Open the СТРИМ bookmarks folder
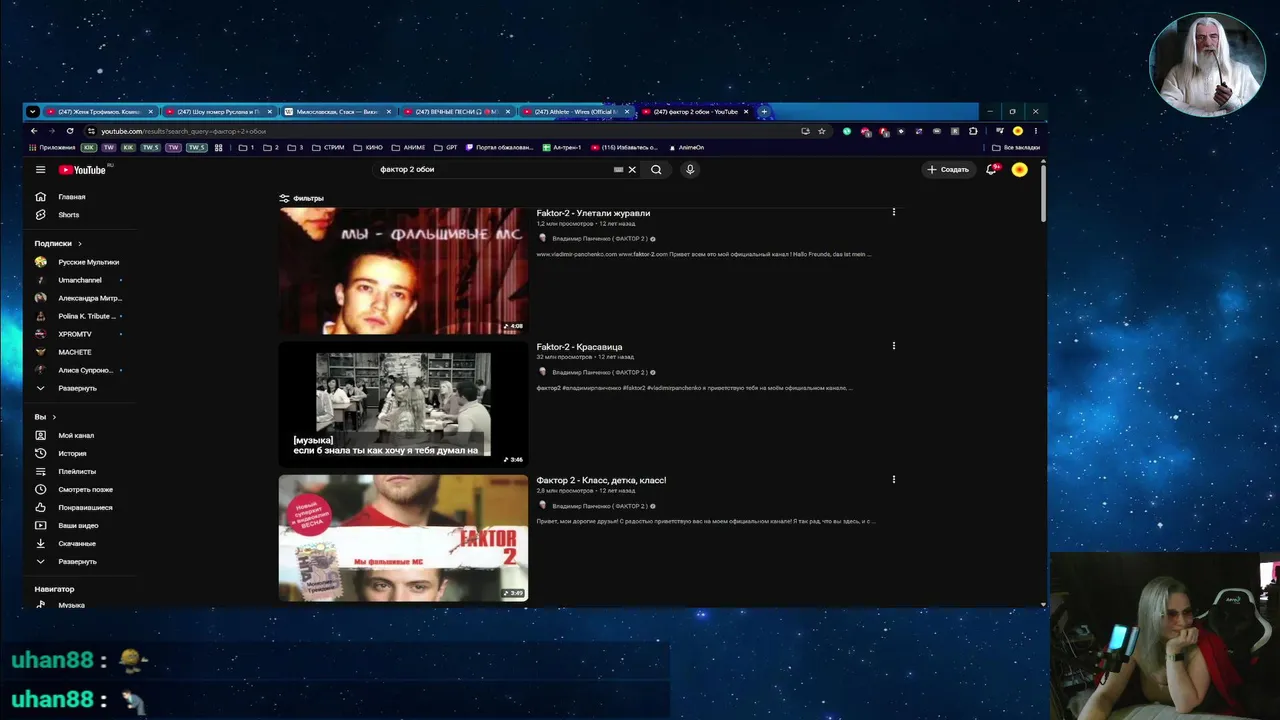1280x720 pixels. pyautogui.click(x=328, y=148)
